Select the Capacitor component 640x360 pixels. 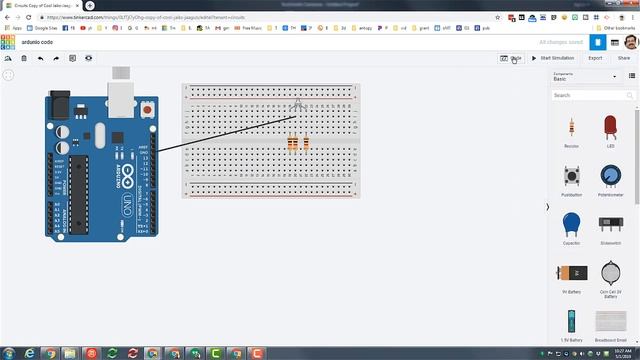[571, 229]
